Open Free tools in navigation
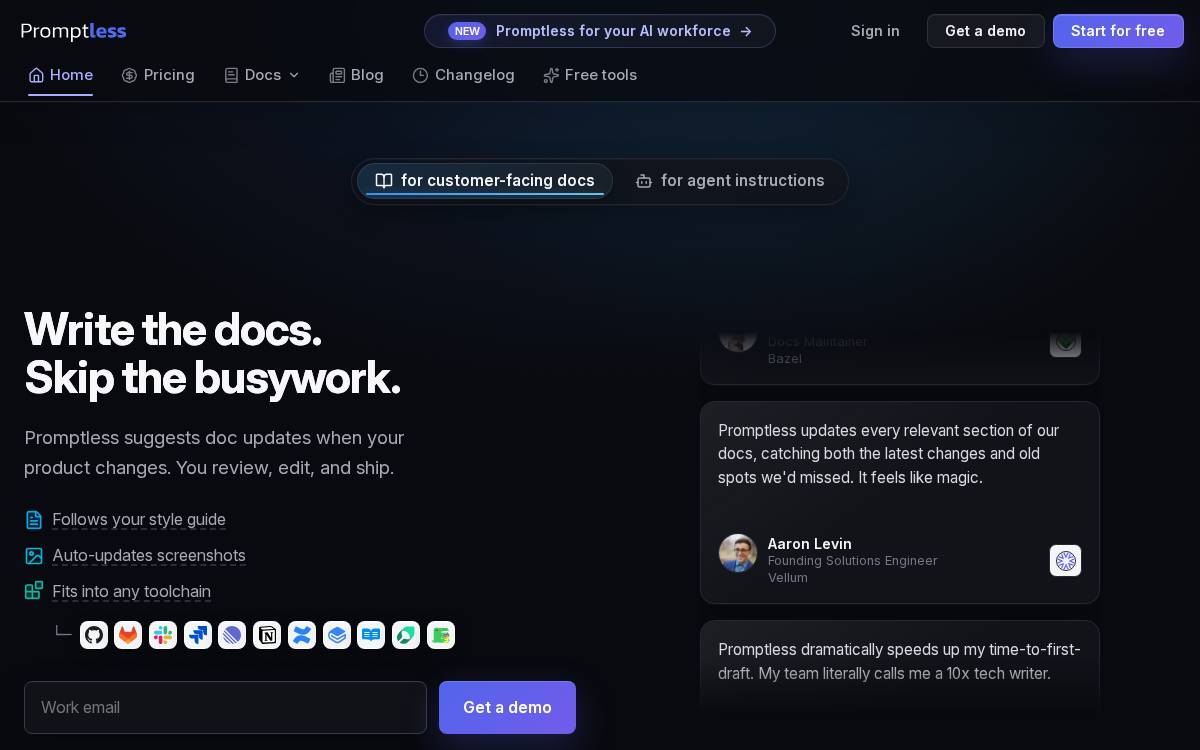The image size is (1200, 750). point(590,75)
